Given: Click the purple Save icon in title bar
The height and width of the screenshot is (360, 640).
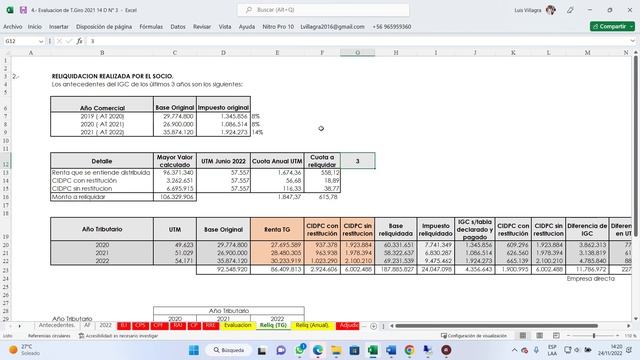Looking at the screenshot, I should click(x=23, y=10).
